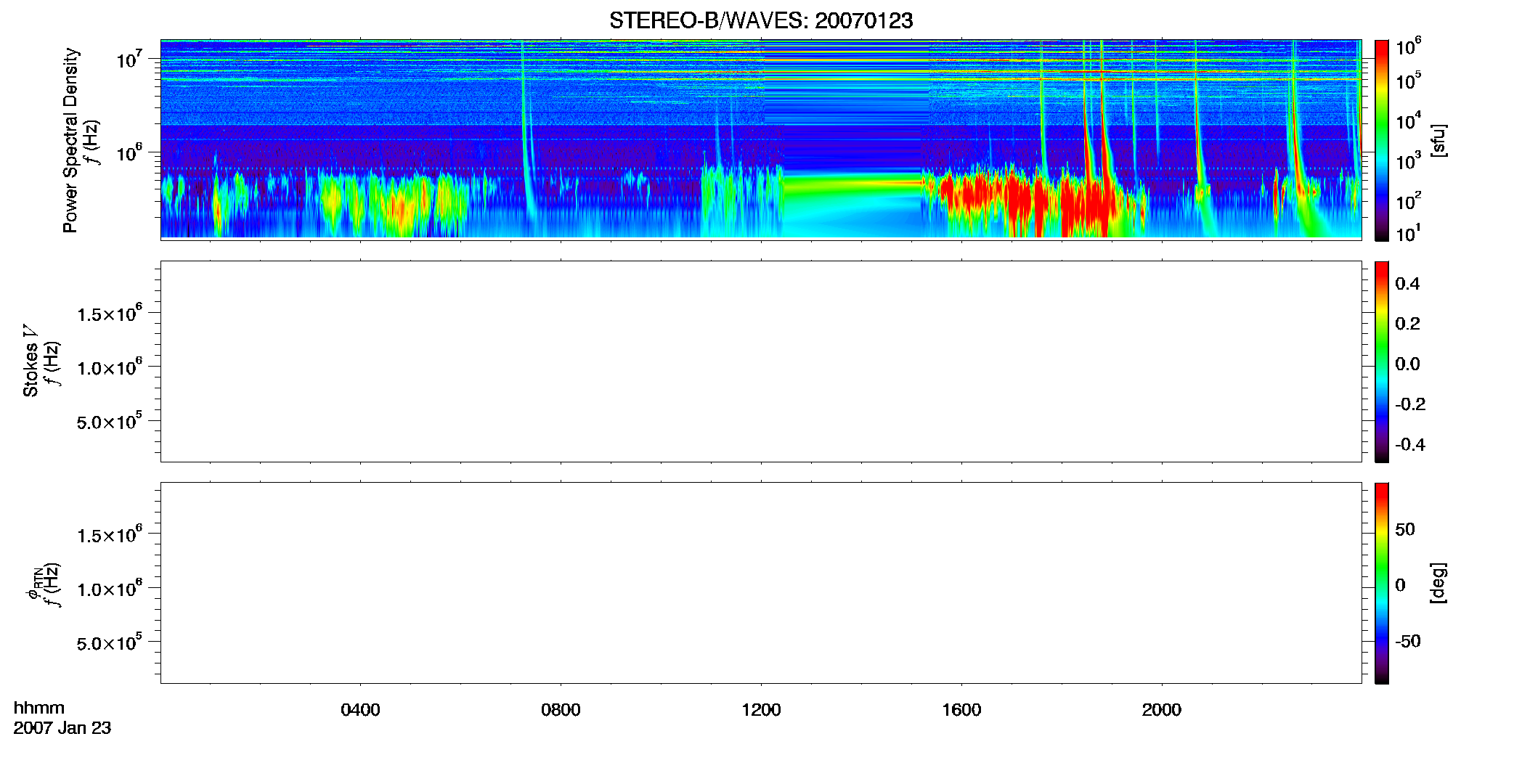
Task: Select the "[sfu]" color bar unit label
Action: coord(1438,140)
